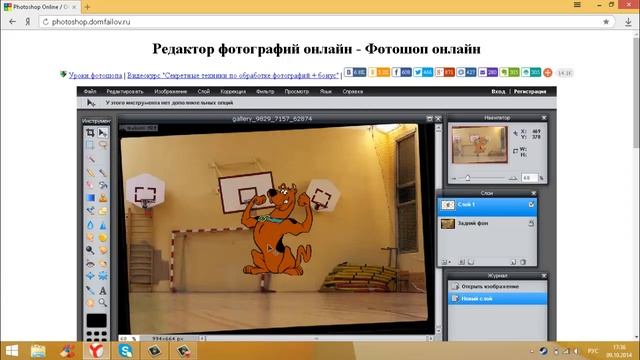The width and height of the screenshot is (640, 360).
Task: Delete layer using the trash icon
Action: click(523, 262)
